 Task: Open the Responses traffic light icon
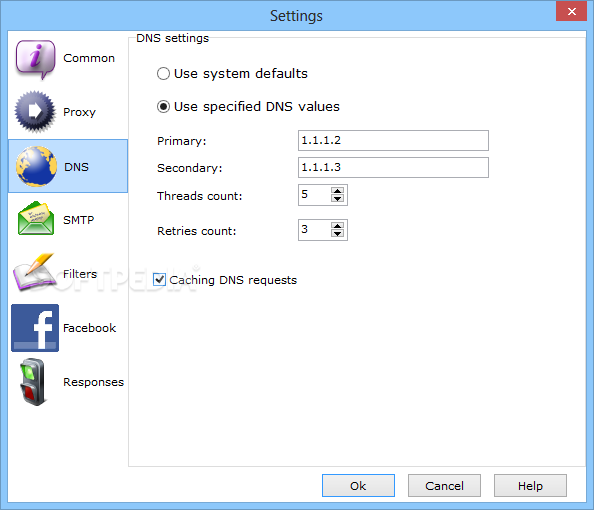(x=34, y=382)
